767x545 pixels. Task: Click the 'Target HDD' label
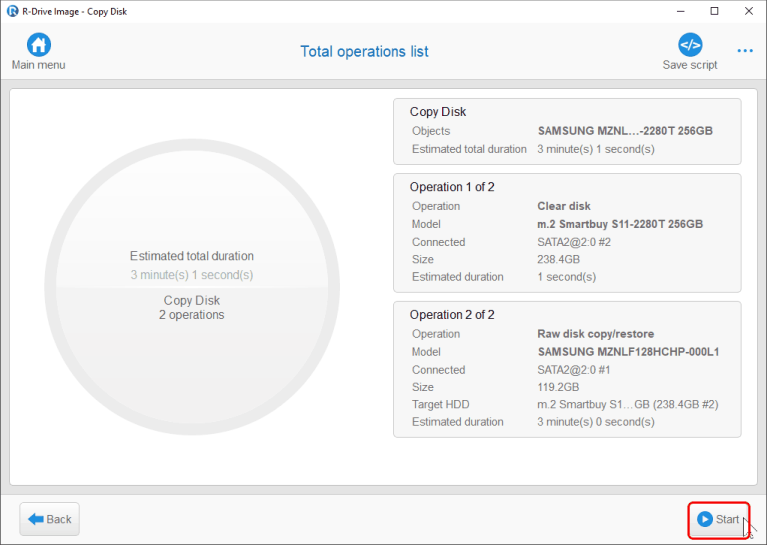coord(440,405)
